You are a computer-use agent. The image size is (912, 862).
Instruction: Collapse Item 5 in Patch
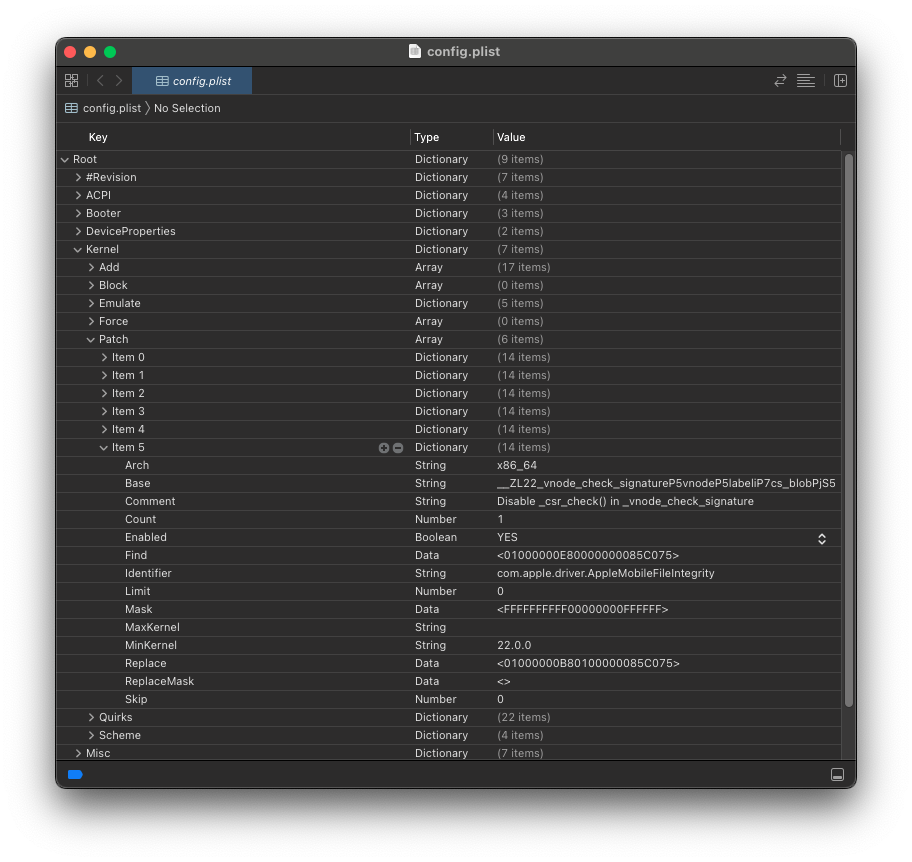[104, 448]
